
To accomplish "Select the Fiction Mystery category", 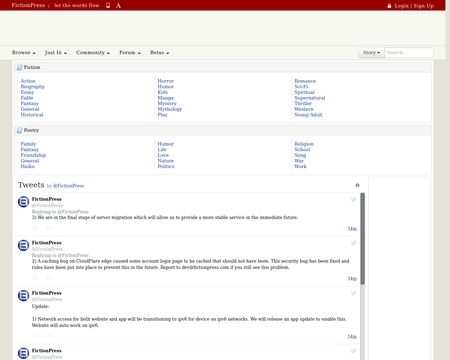I will (167, 104).
